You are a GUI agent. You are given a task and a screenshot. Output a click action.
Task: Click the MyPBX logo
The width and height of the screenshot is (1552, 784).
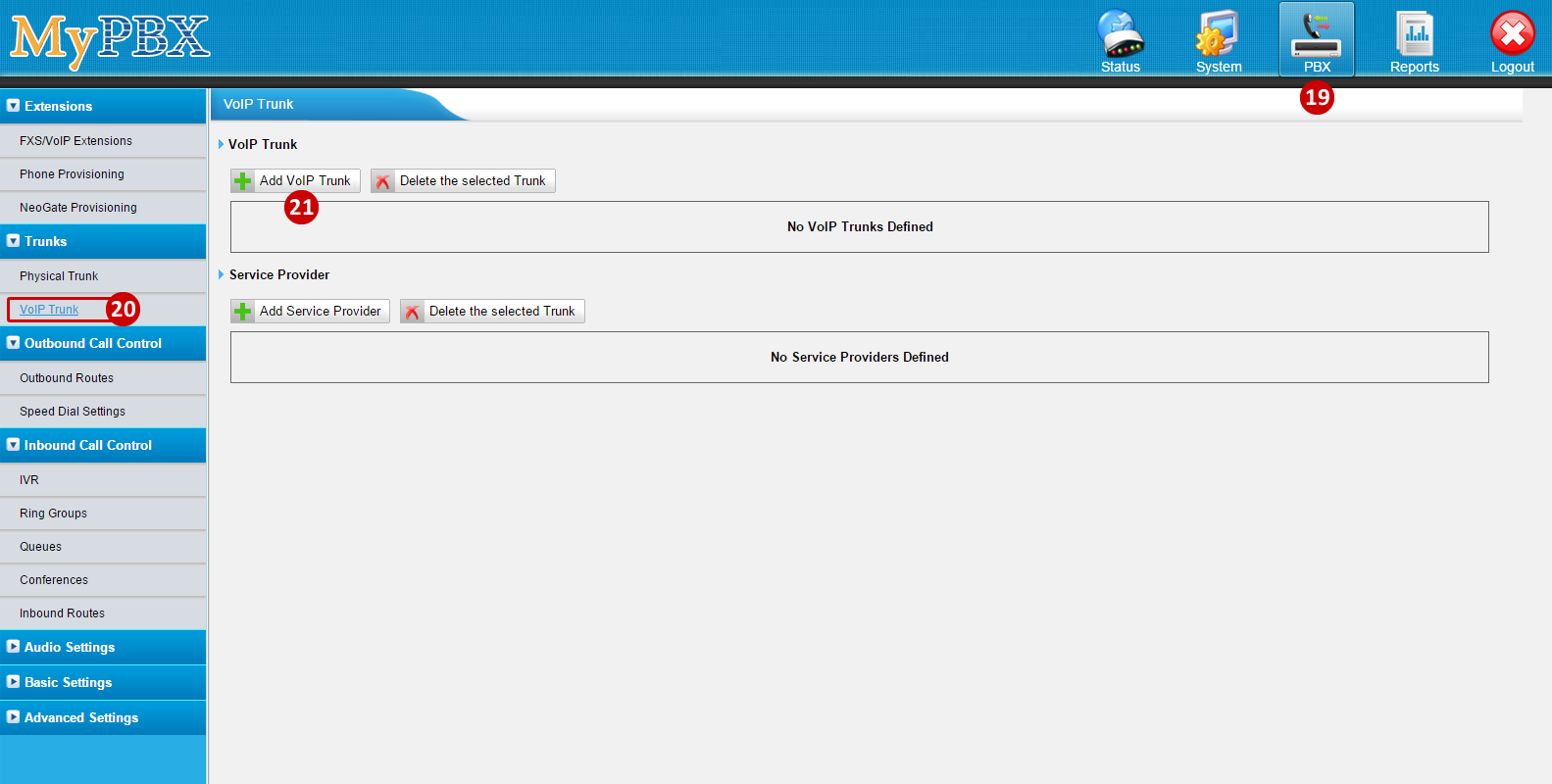[x=110, y=39]
